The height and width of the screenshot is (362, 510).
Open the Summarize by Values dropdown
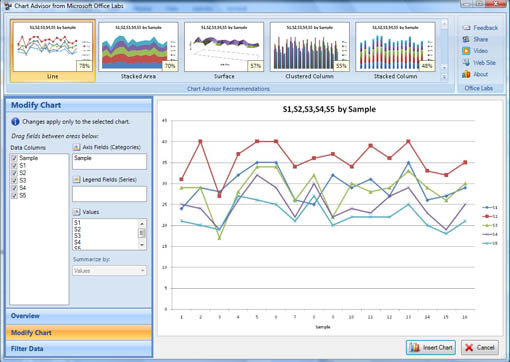pyautogui.click(x=109, y=270)
